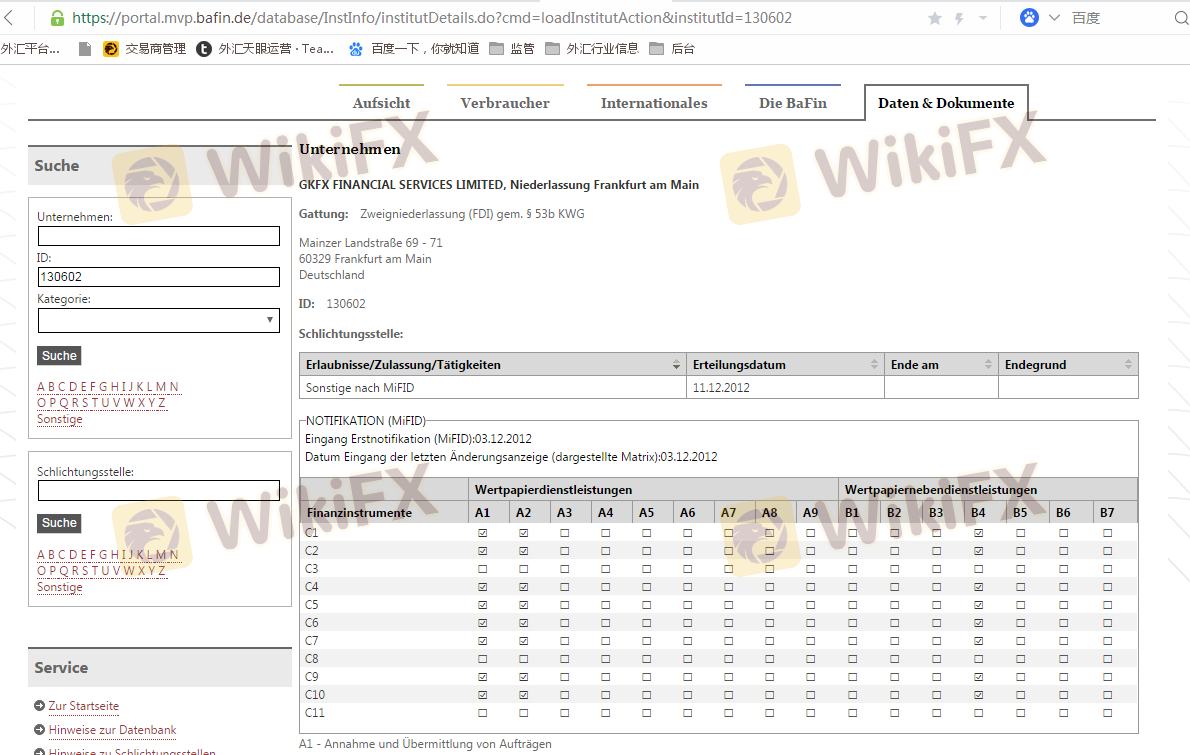Expand the search engine chooser arrow
This screenshot has height=755, width=1190.
1054,18
